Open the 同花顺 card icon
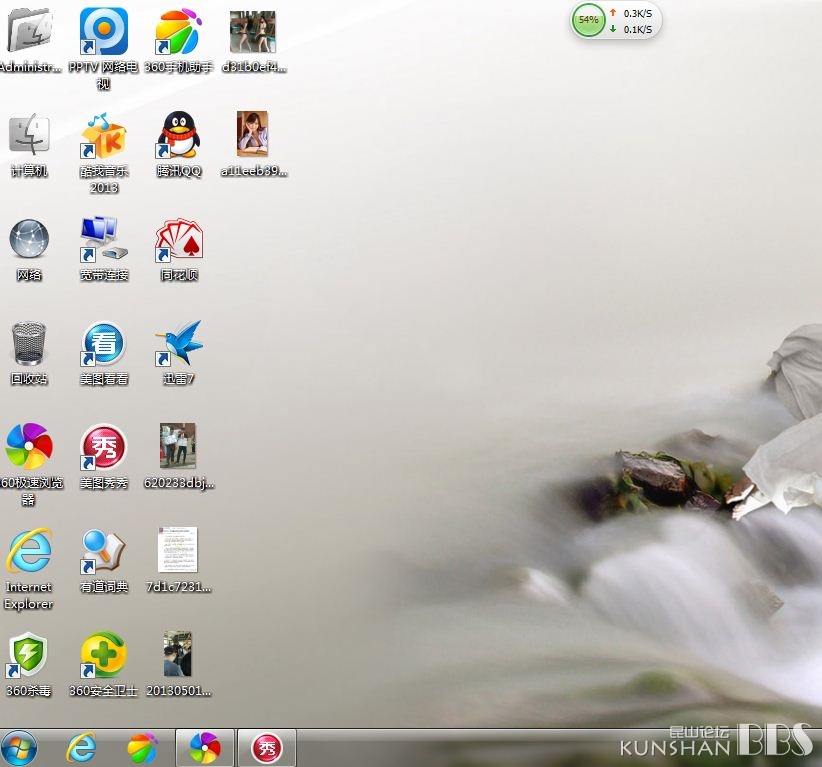This screenshot has width=822, height=767. point(178,240)
